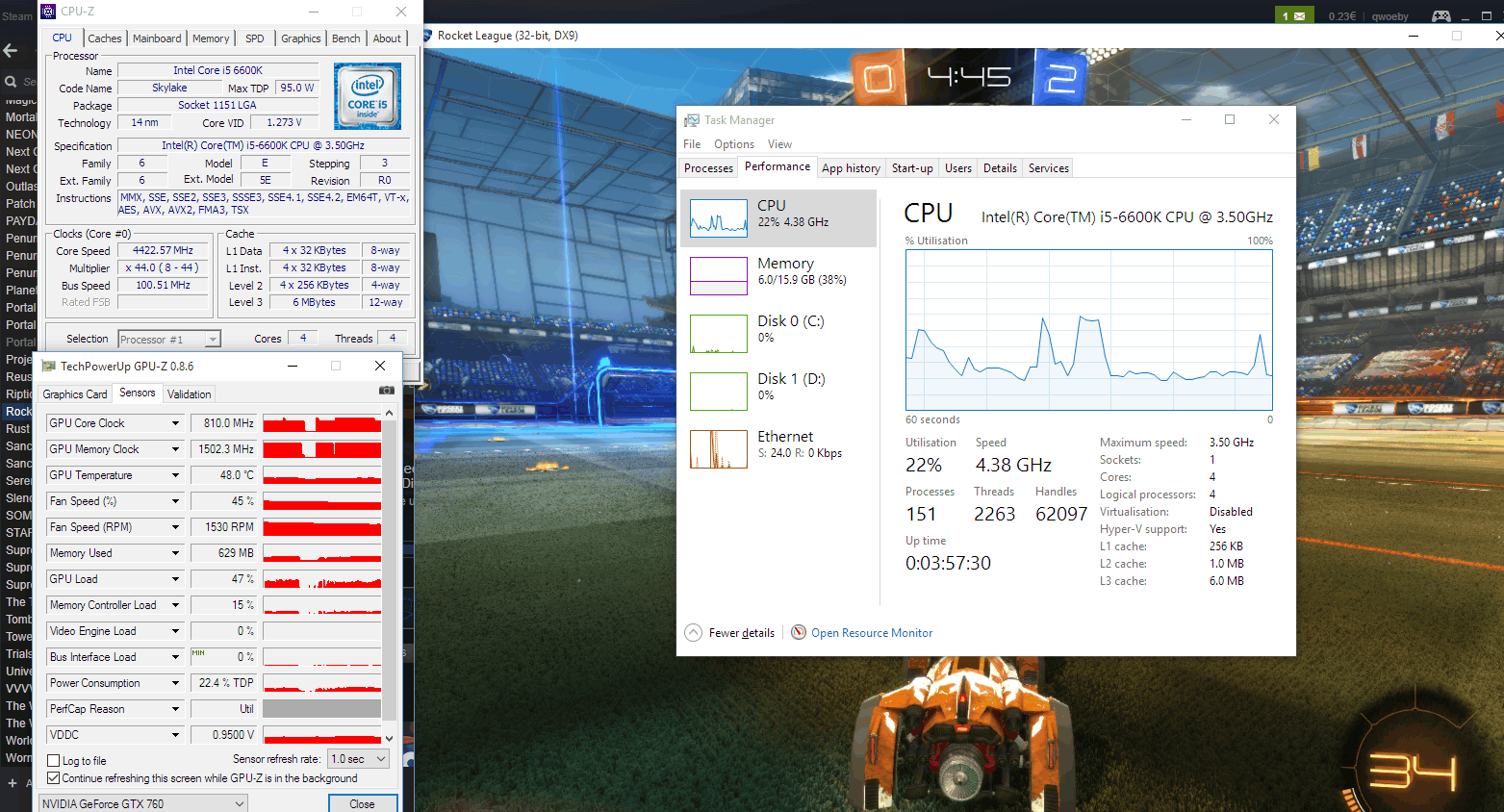
Task: Open the NVIDIA GeForce GTX 760 selector
Action: click(143, 803)
